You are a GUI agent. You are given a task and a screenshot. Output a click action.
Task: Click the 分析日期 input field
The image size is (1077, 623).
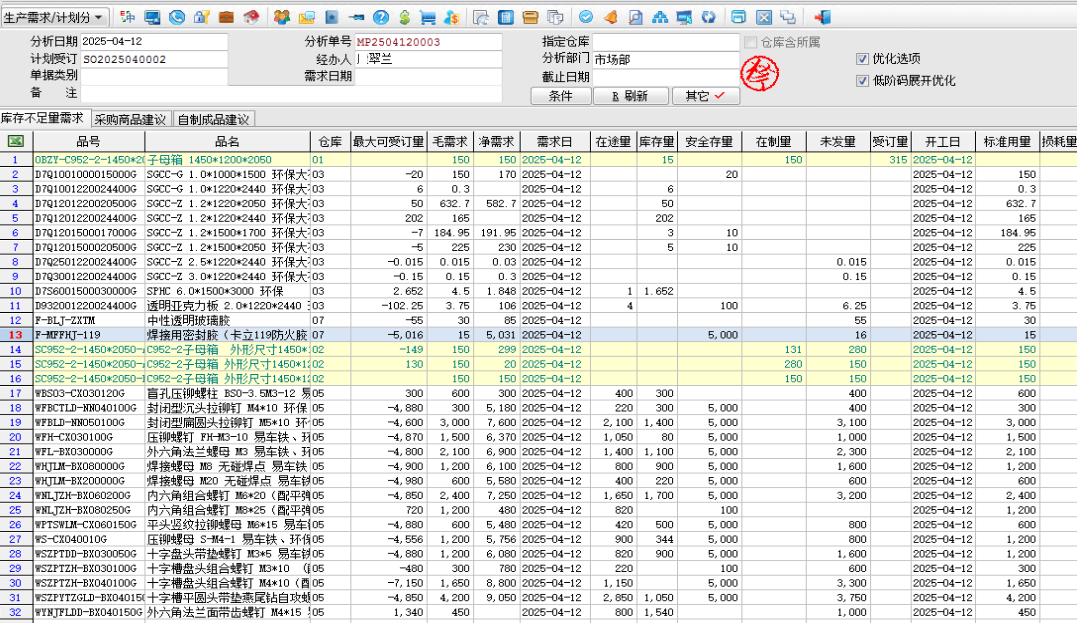click(153, 42)
